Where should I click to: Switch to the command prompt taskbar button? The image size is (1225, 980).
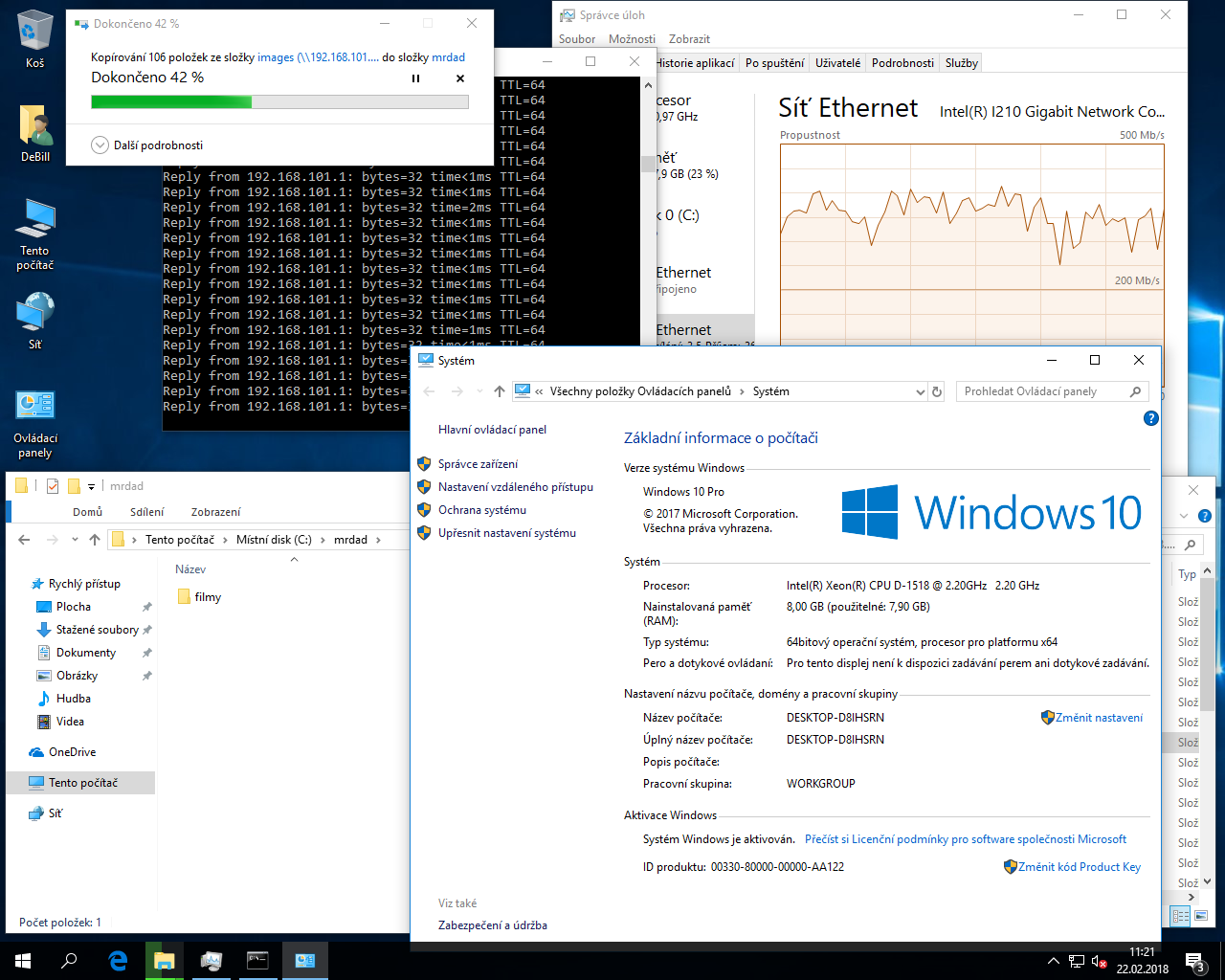258,961
